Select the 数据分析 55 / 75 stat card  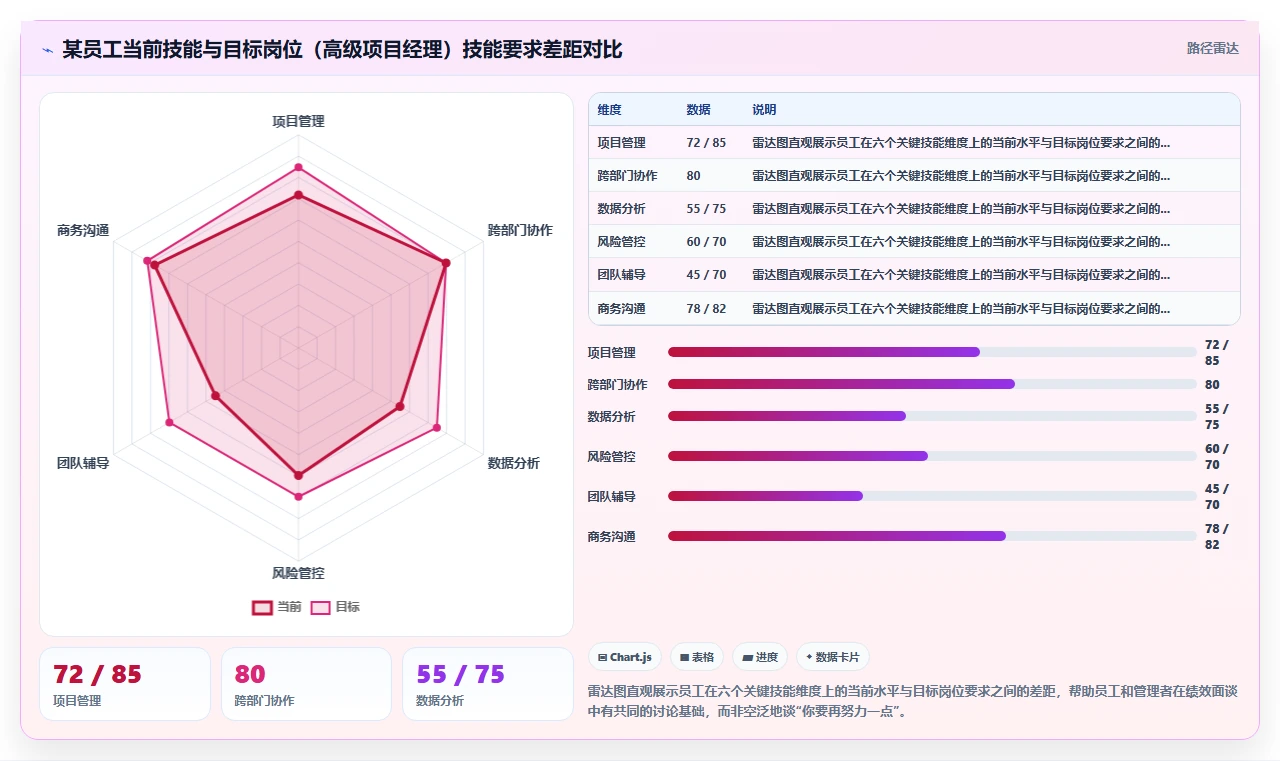[x=488, y=684]
